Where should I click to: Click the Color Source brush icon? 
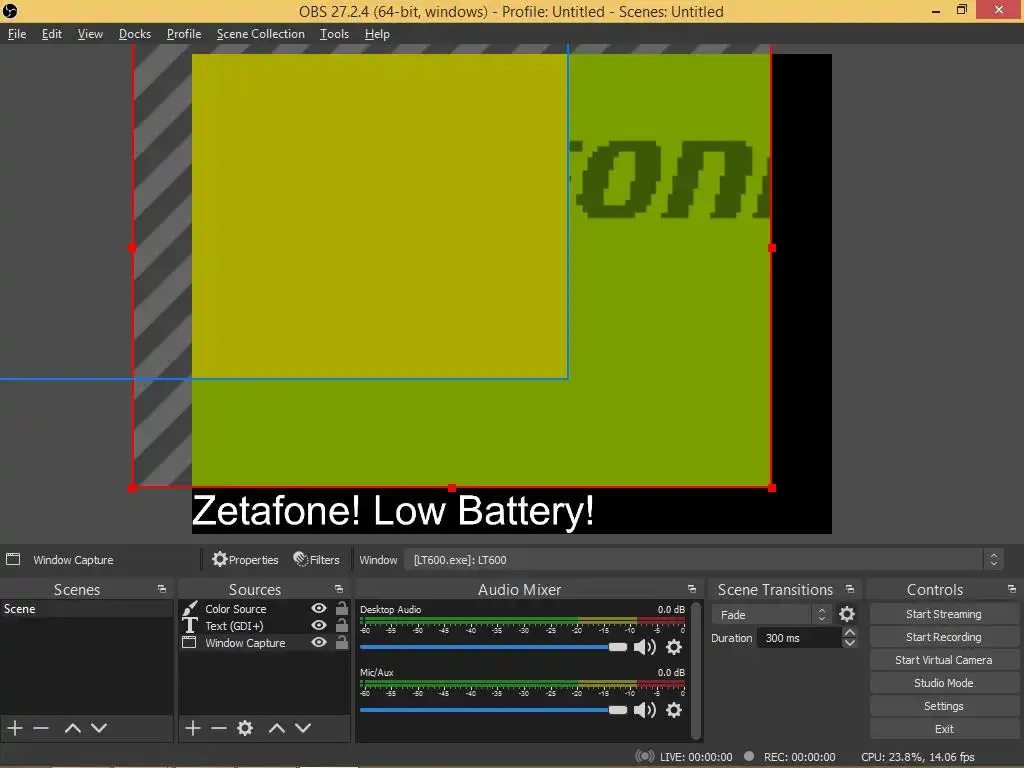pos(189,609)
